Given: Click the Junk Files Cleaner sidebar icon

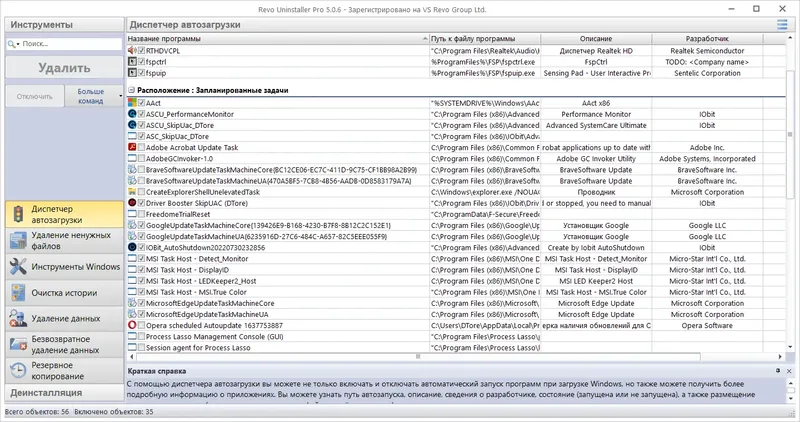Looking at the screenshot, I should tap(18, 240).
